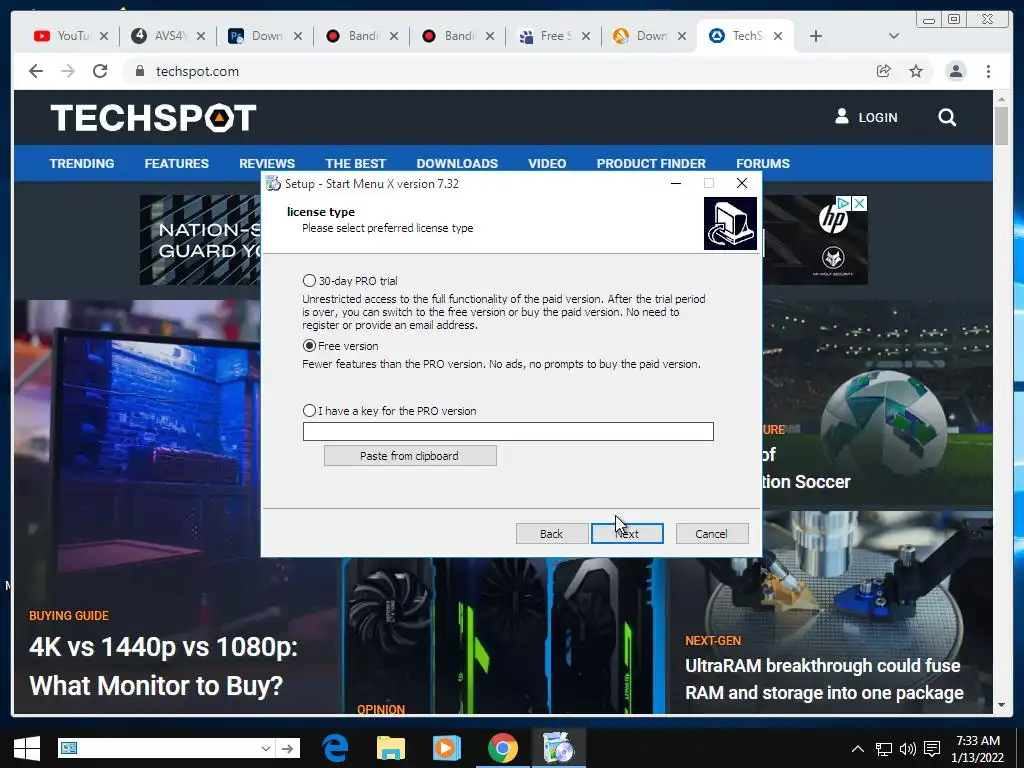Show hidden system tray icons
Viewport: 1024px width, 768px height.
click(x=858, y=749)
